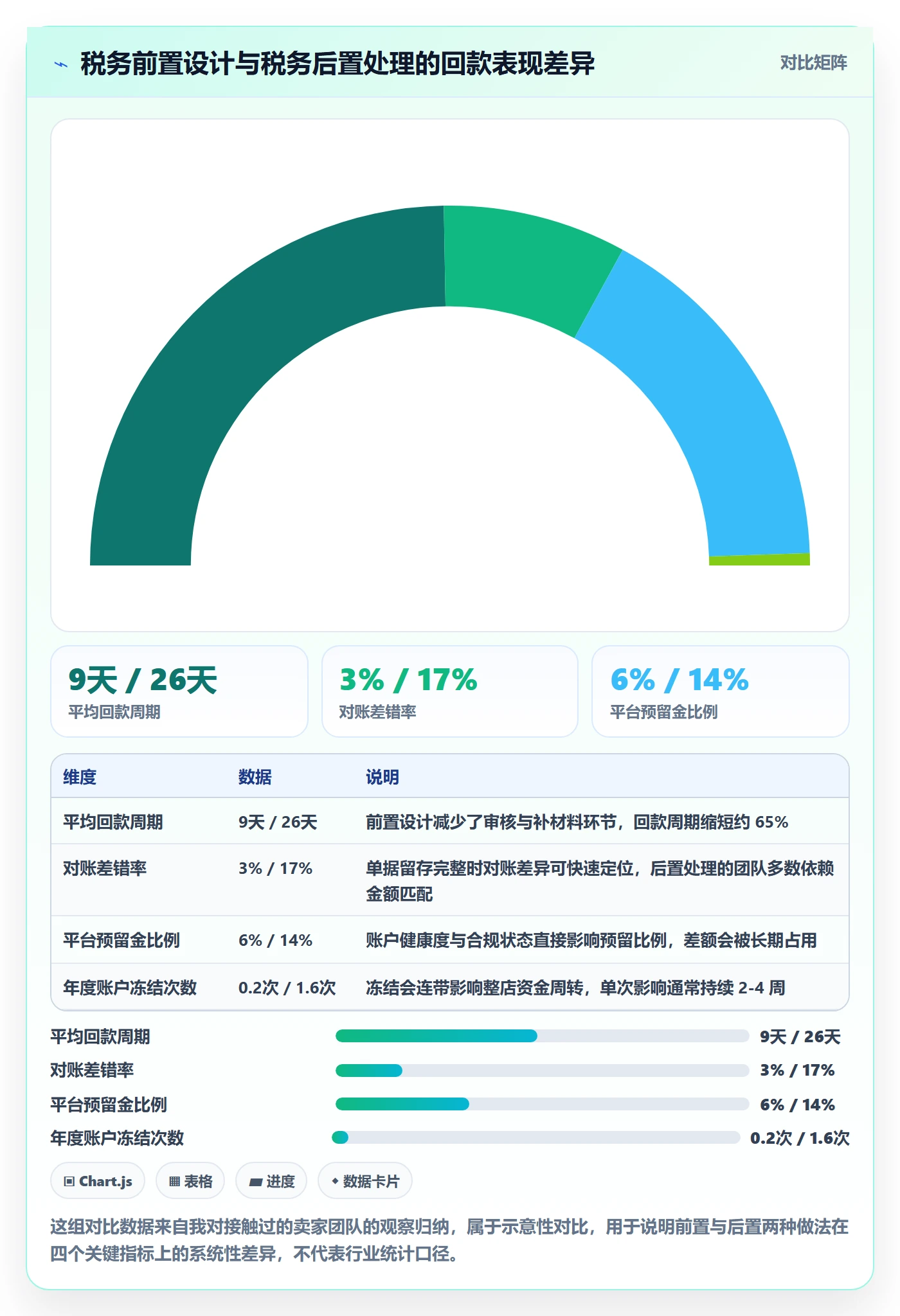This screenshot has width=900, height=1316.
Task: Click the page title 税务前置设计与税务后置处理
Action: tap(337, 64)
